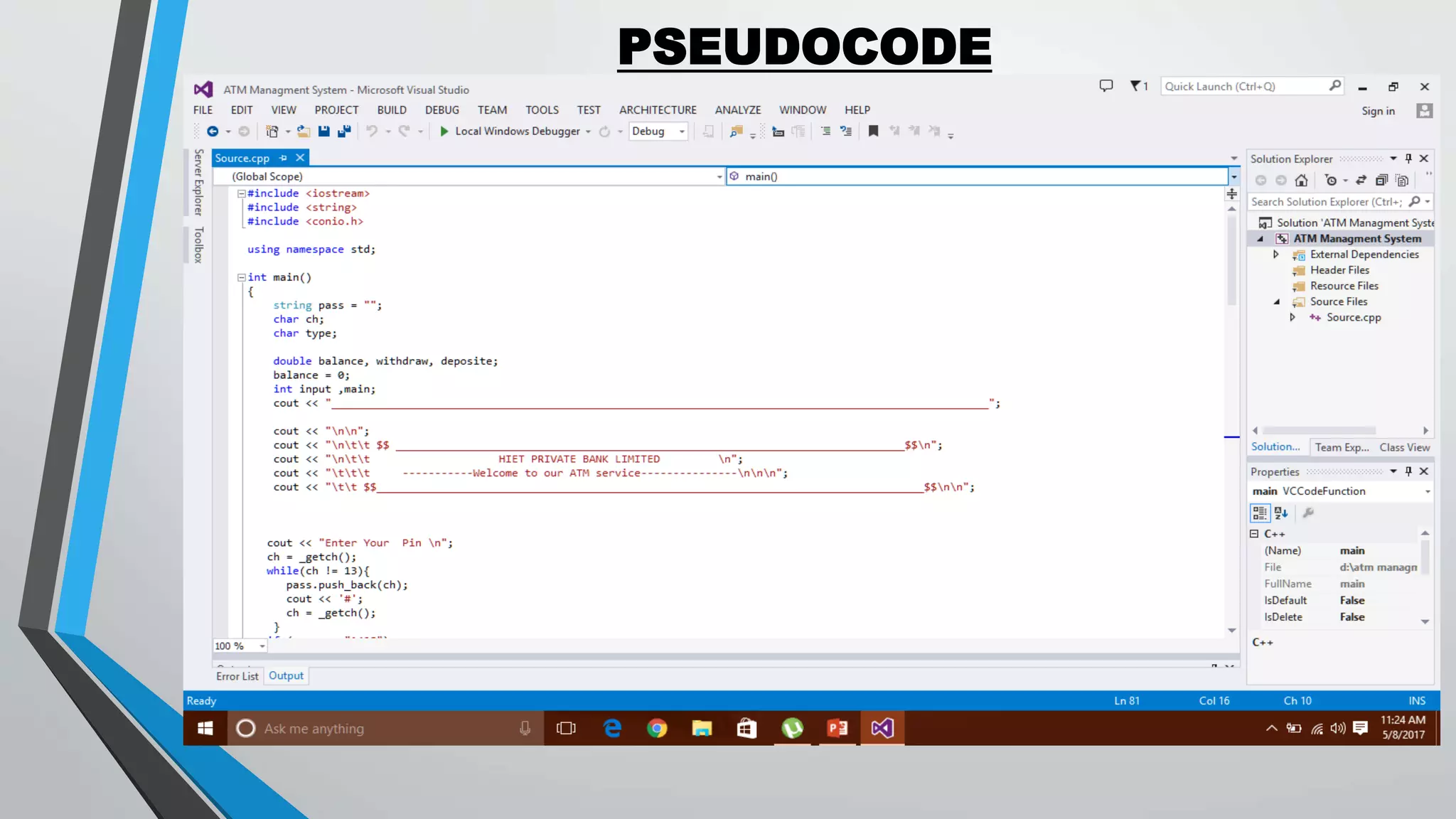This screenshot has height=819, width=1456.
Task: Click the Undo toolbar icon
Action: tap(372, 132)
